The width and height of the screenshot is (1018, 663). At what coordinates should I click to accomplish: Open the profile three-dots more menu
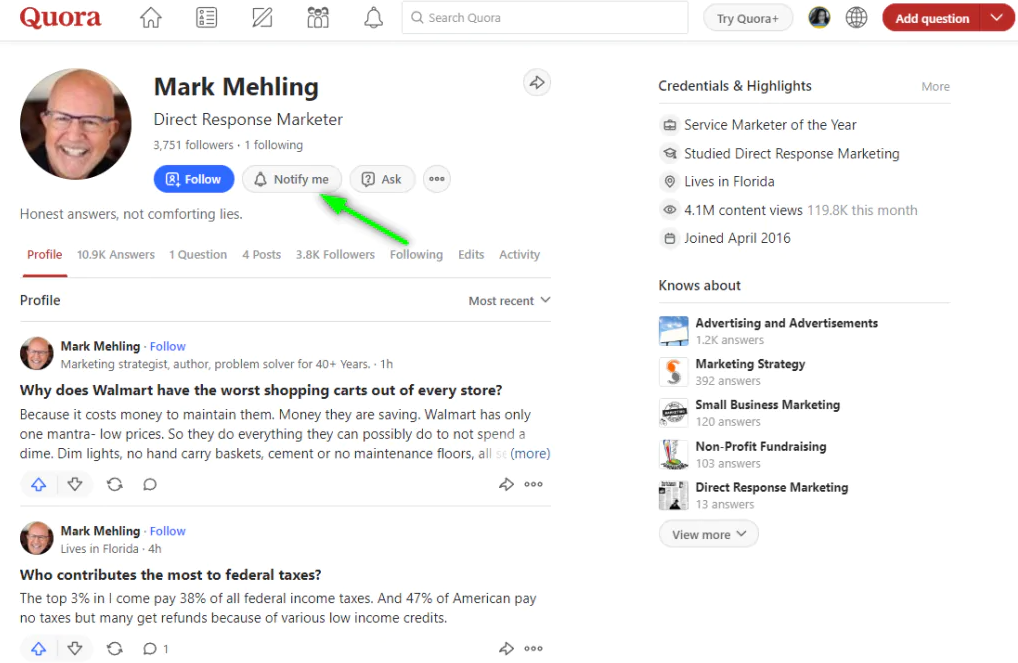point(436,179)
